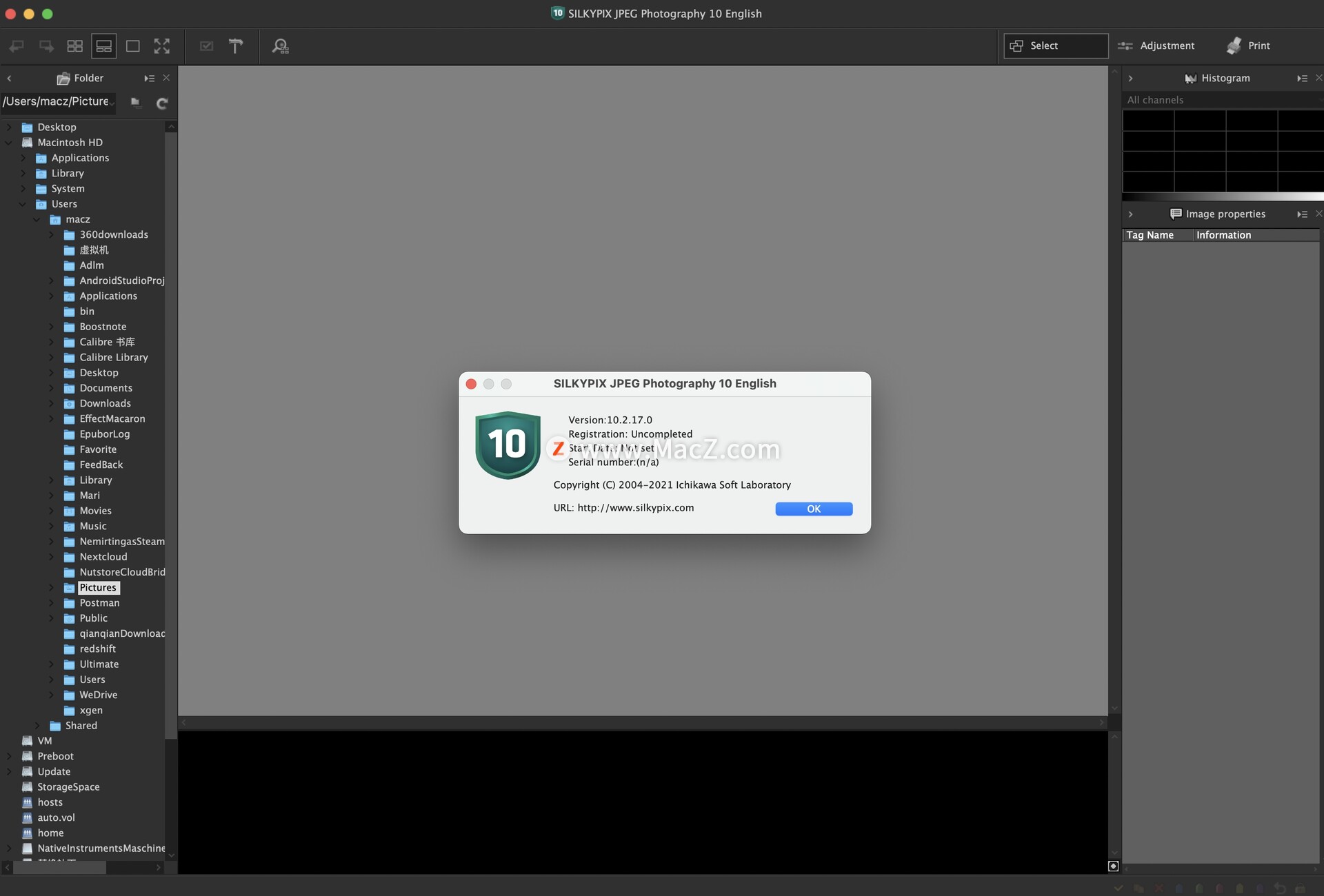The height and width of the screenshot is (896, 1324).
Task: Click the diamond icon at preview corner
Action: pos(1113,866)
